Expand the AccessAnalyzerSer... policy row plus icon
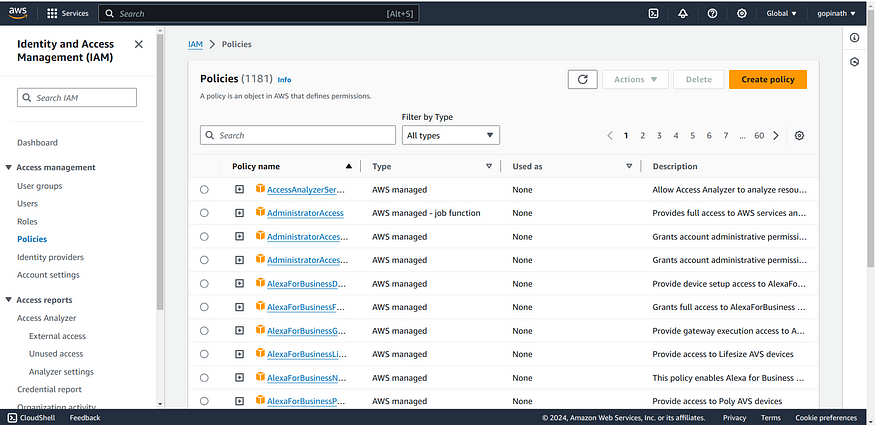Image resolution: width=875 pixels, height=425 pixels. click(x=239, y=190)
